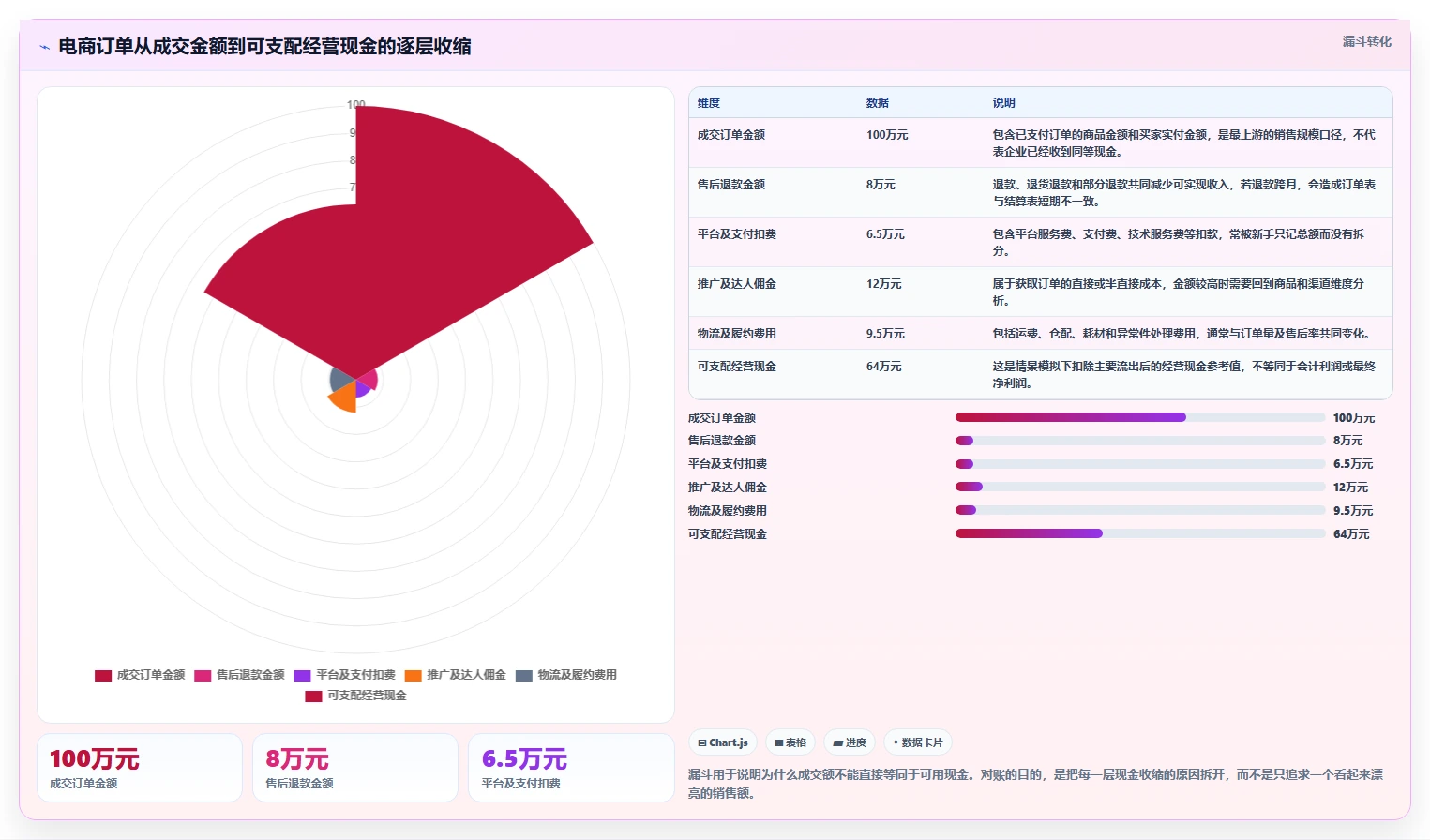Image resolution: width=1430 pixels, height=840 pixels.
Task: Click the Chart.js tag chip
Action: coord(723,742)
